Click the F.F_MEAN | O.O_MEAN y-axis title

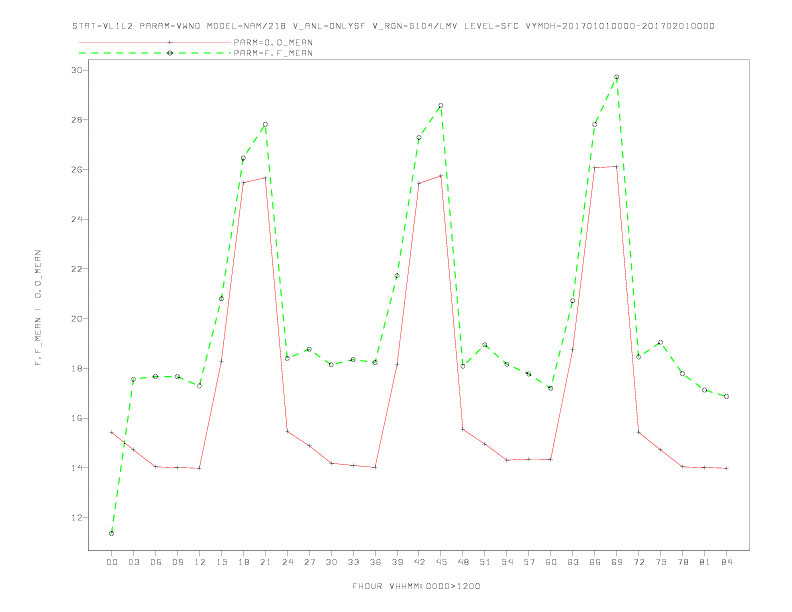click(x=38, y=308)
